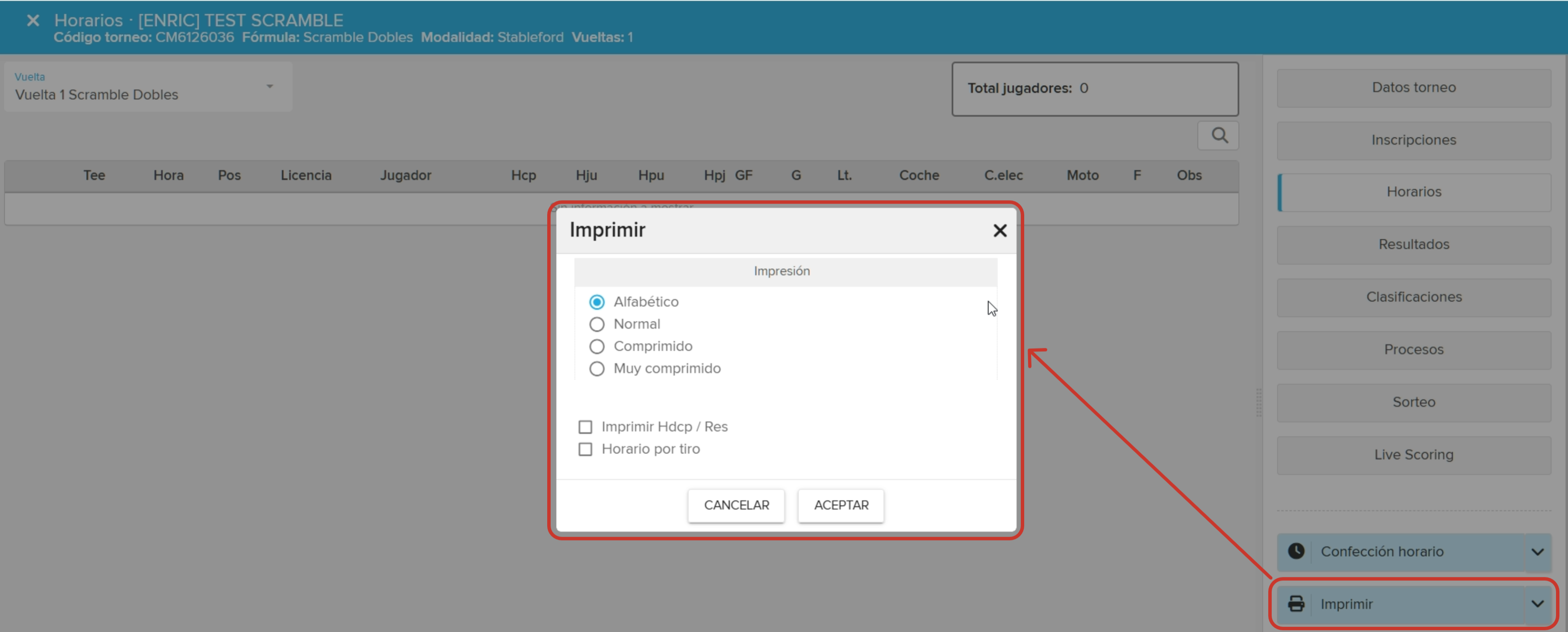Click the ACEPTAR button

tap(841, 505)
